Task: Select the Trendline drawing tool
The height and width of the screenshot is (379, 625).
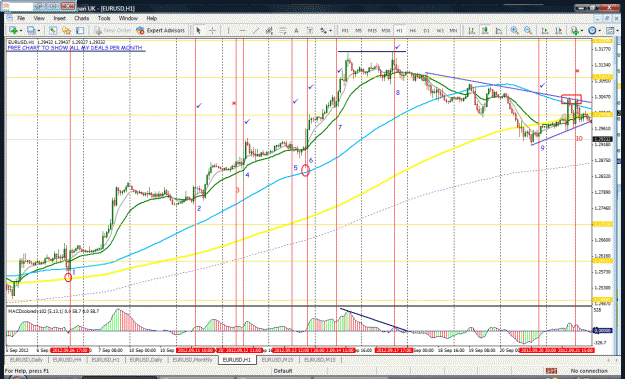Action: (256, 30)
